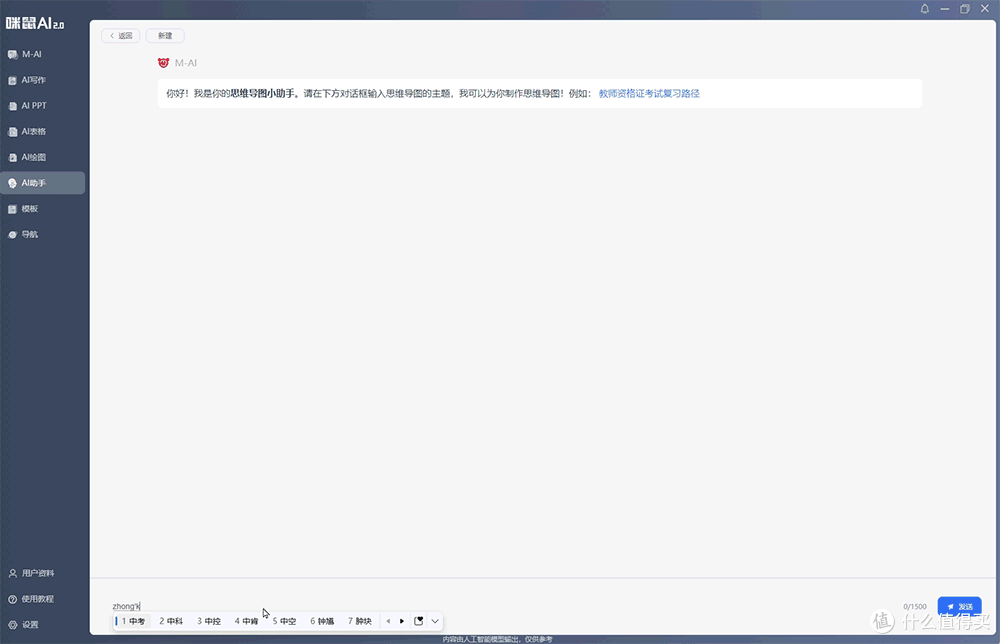Click the 思维导图小助手 greeting message
The image size is (1000, 644).
[x=540, y=94]
